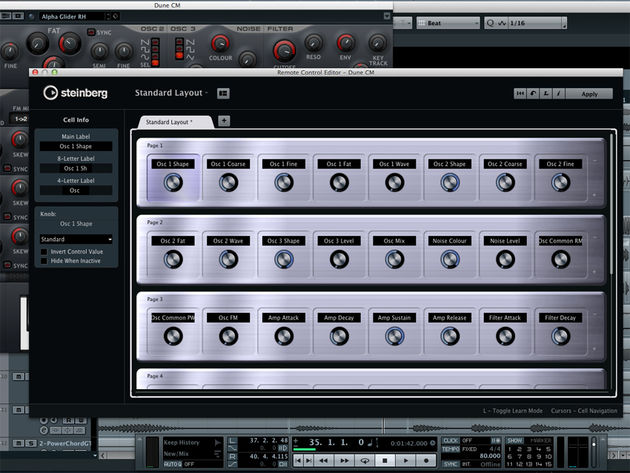
Task: Toggle Learn mode with the L icon
Action: pos(546,94)
